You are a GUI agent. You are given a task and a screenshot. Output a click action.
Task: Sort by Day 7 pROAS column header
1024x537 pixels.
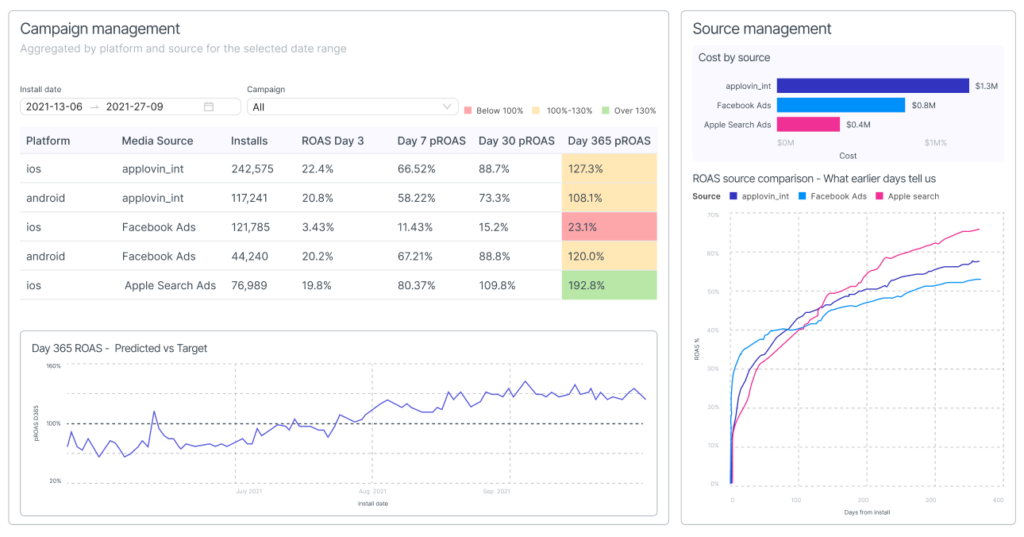pos(431,140)
